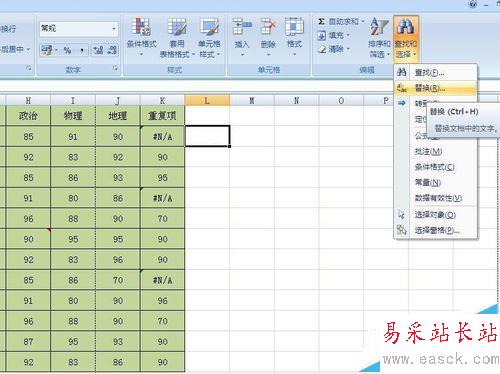500x374 pixels.
Task: Click the header cell 政治
Action: 28,116
